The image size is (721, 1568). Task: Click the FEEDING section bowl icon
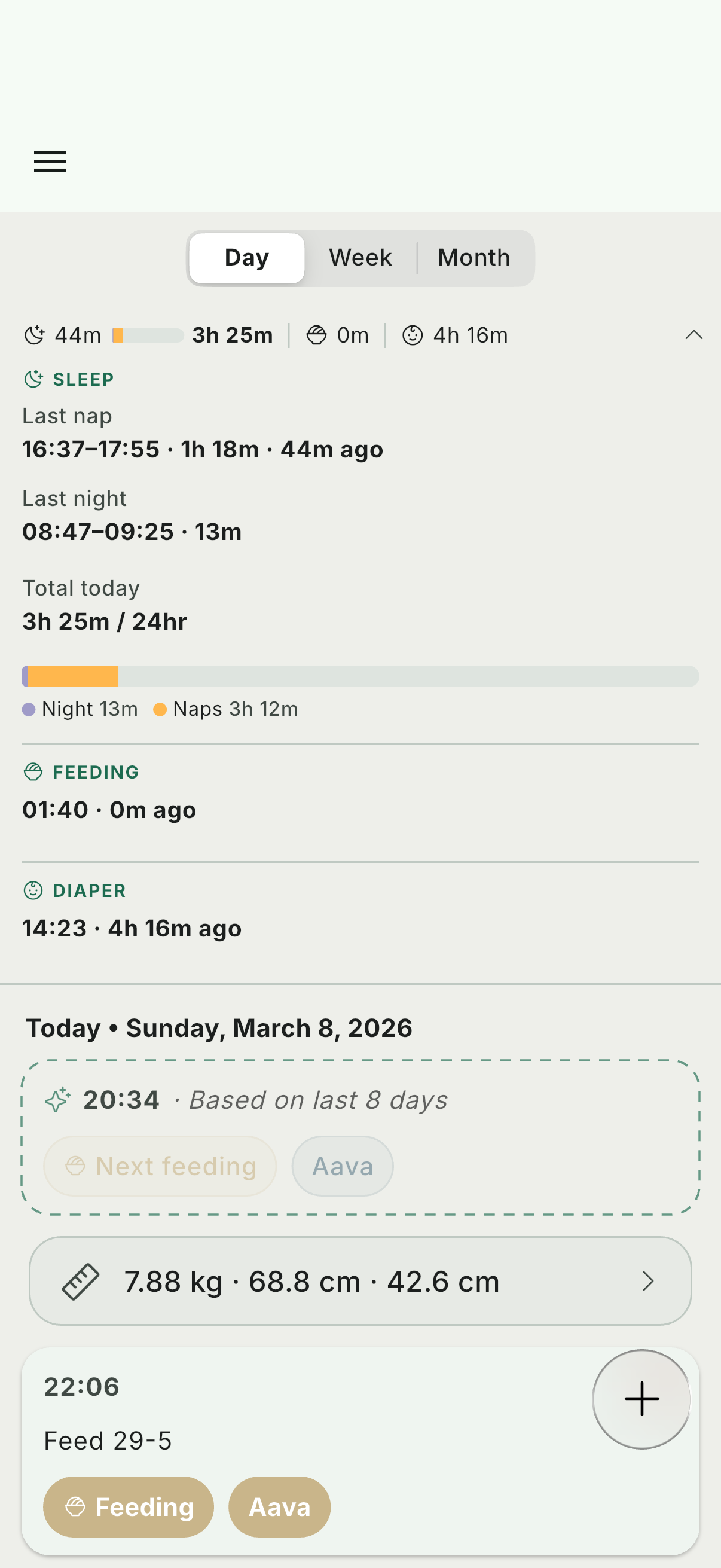point(33,772)
